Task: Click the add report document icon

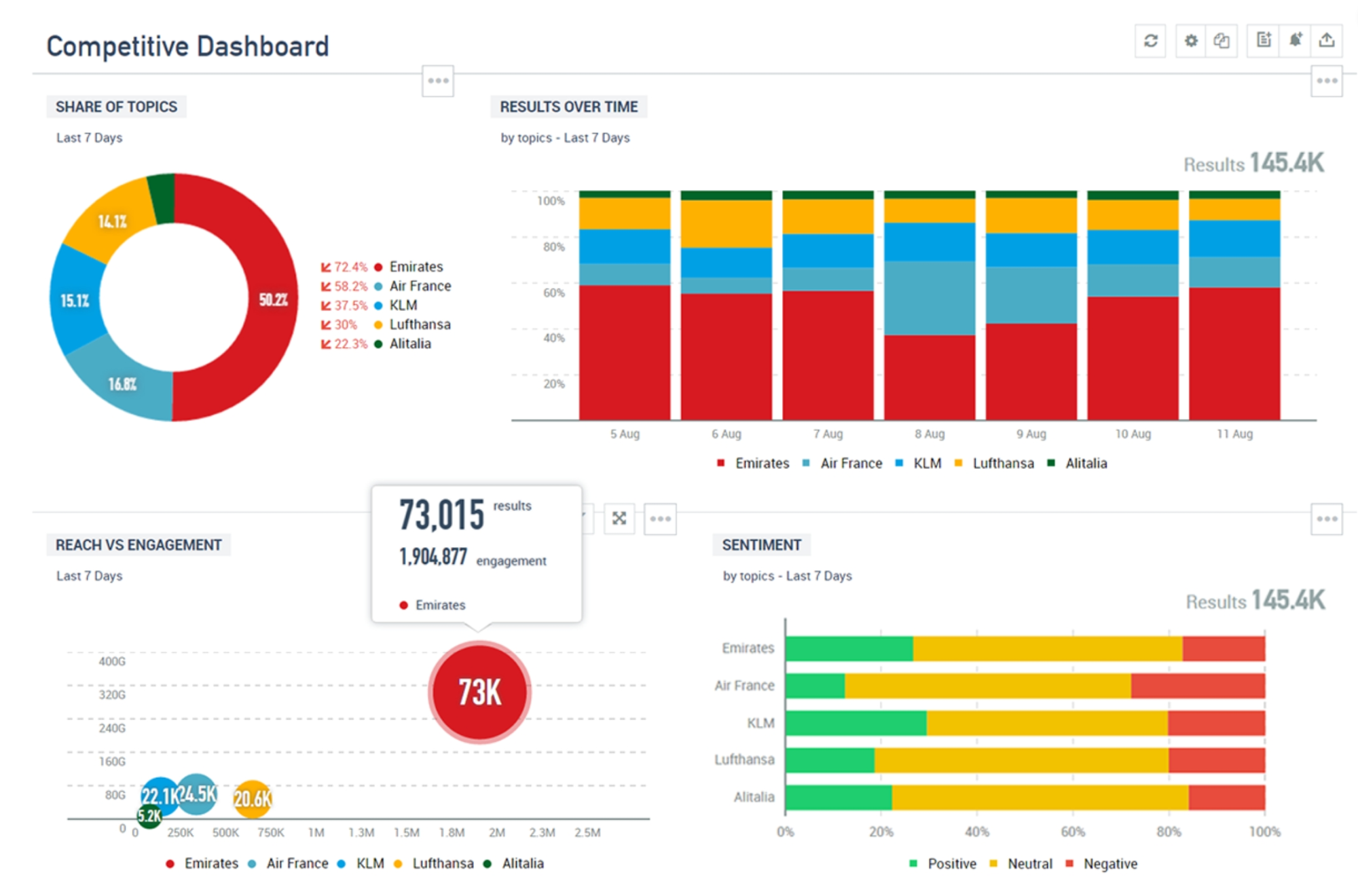Action: pyautogui.click(x=1263, y=41)
